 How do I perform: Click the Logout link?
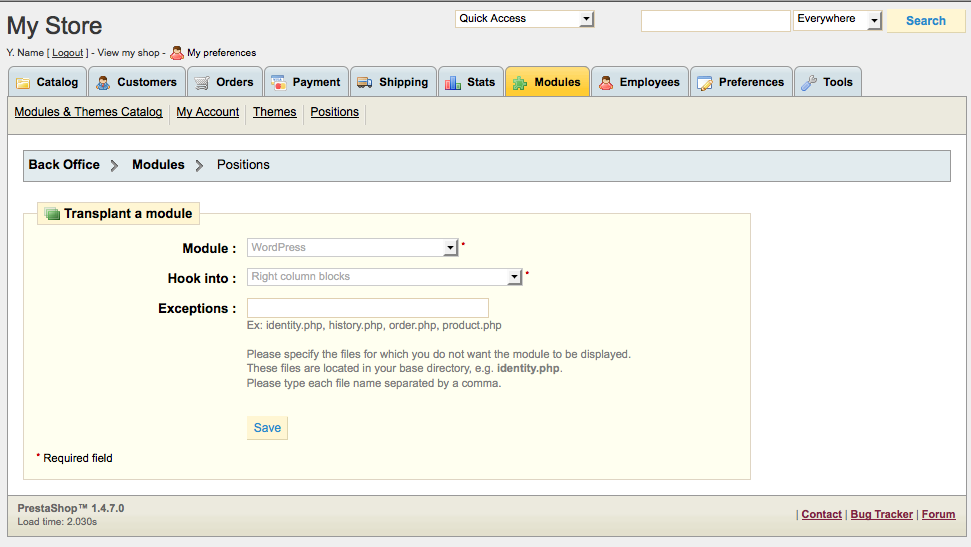67,53
